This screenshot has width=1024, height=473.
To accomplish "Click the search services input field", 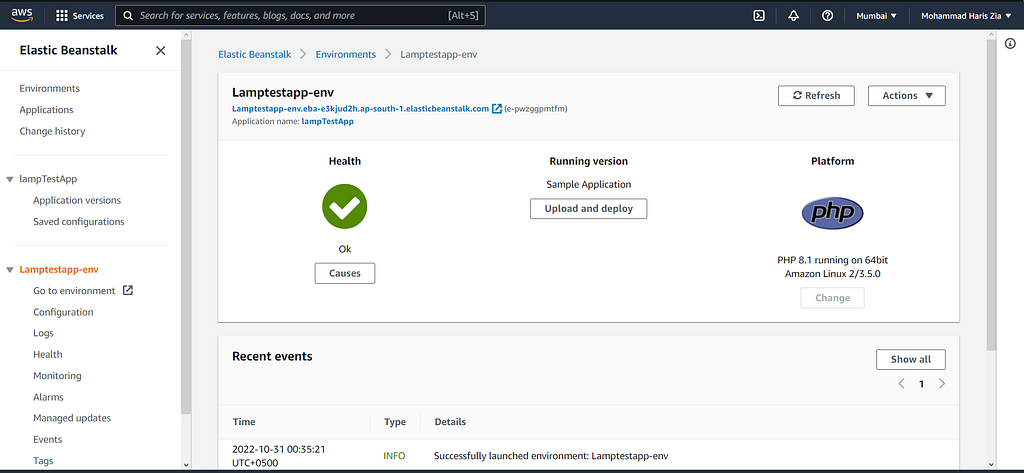I will [300, 16].
